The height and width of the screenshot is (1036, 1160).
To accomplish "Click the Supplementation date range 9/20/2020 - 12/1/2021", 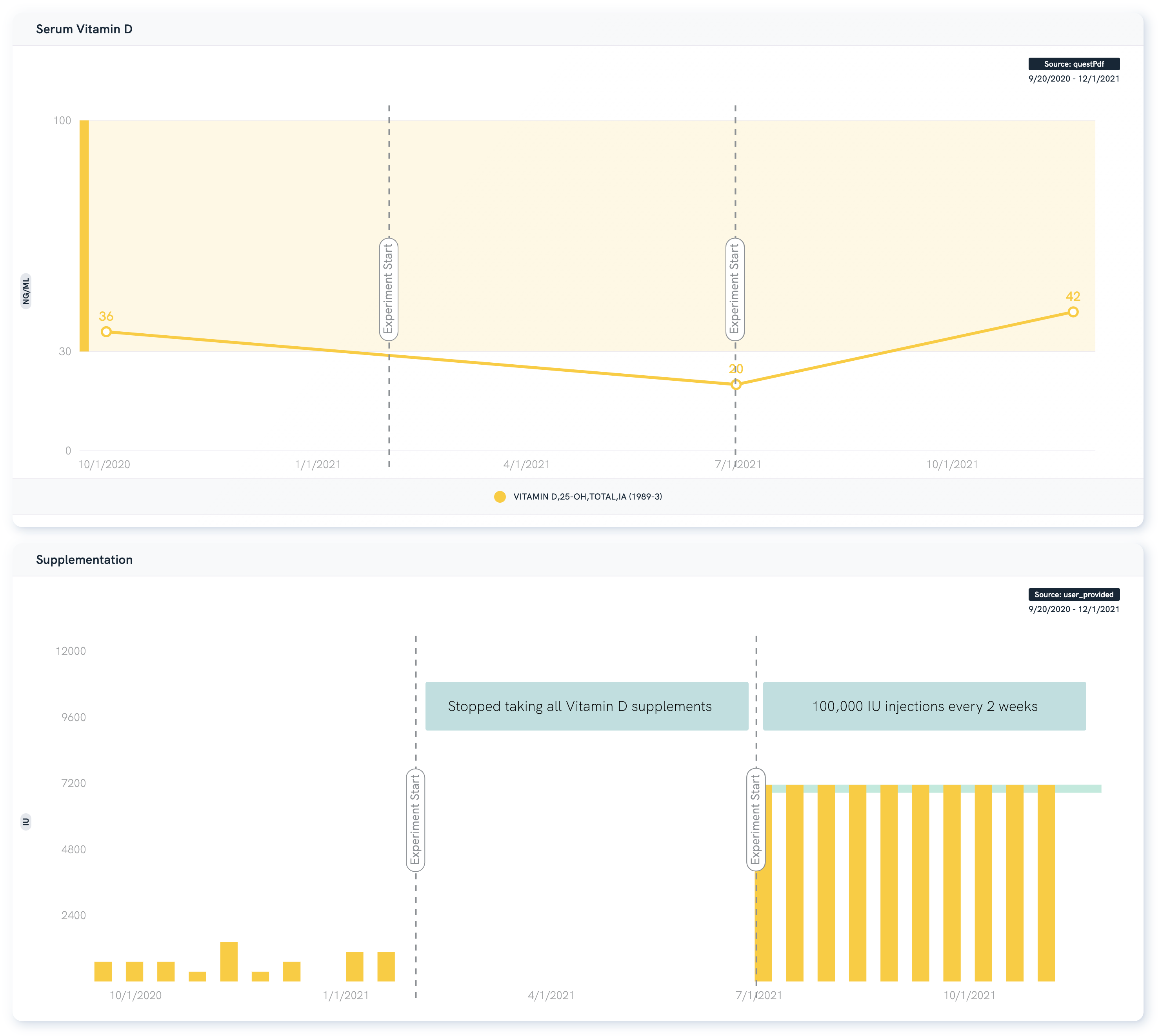I will (1074, 609).
